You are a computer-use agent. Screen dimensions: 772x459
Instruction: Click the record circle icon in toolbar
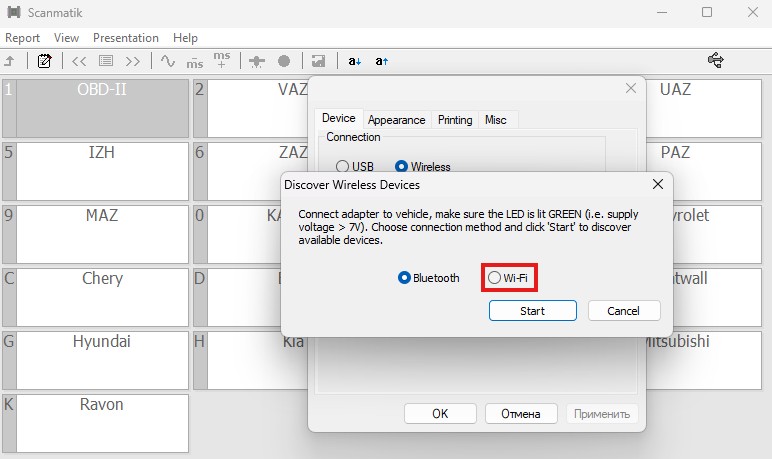pyautogui.click(x=284, y=61)
